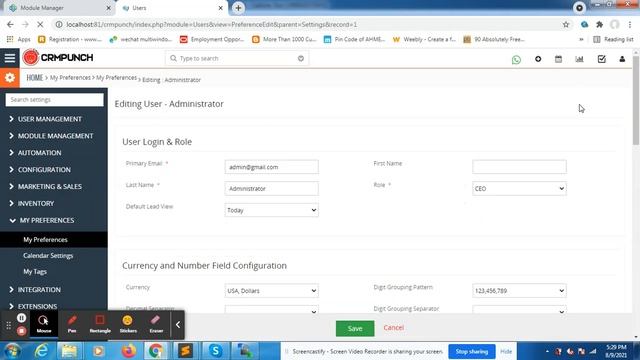Cancel editing the user
This screenshot has width=640, height=360.
[393, 328]
